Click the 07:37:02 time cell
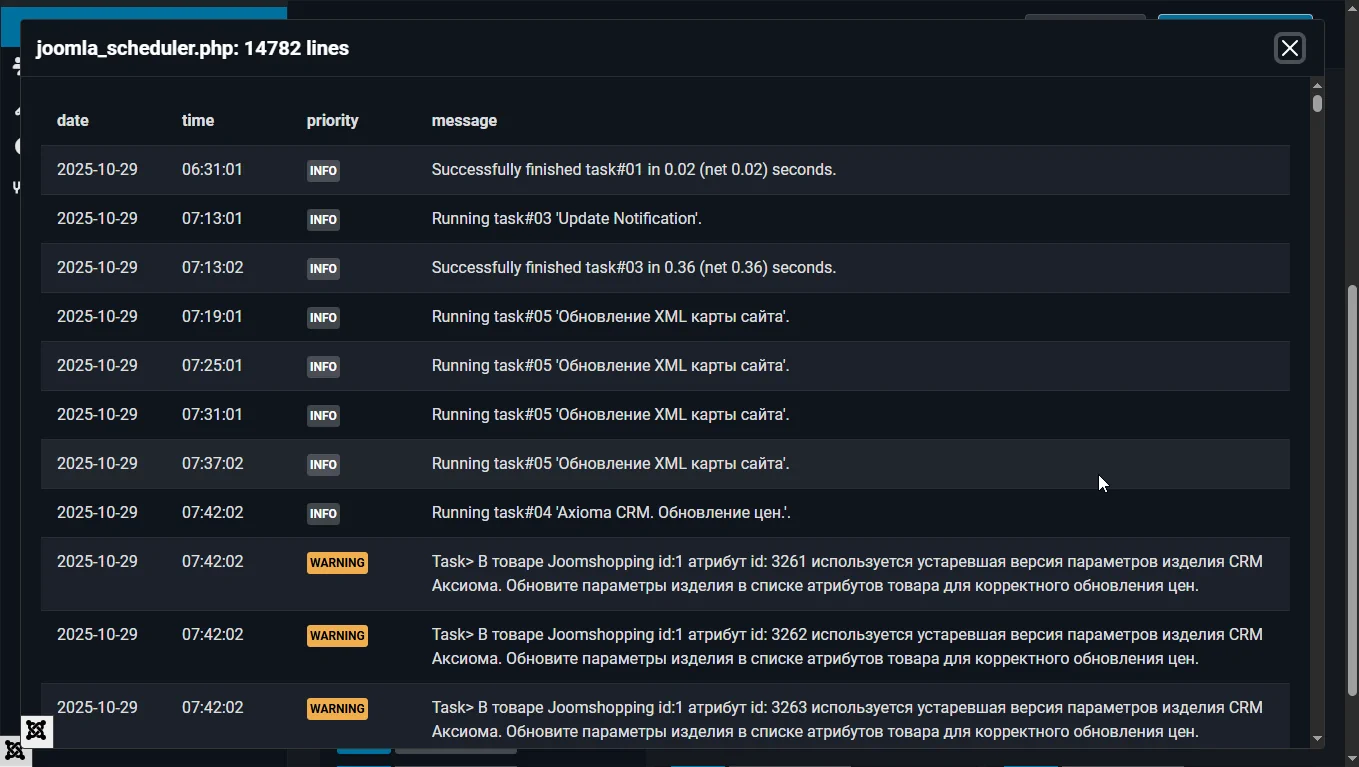The height and width of the screenshot is (767, 1359). [x=212, y=464]
